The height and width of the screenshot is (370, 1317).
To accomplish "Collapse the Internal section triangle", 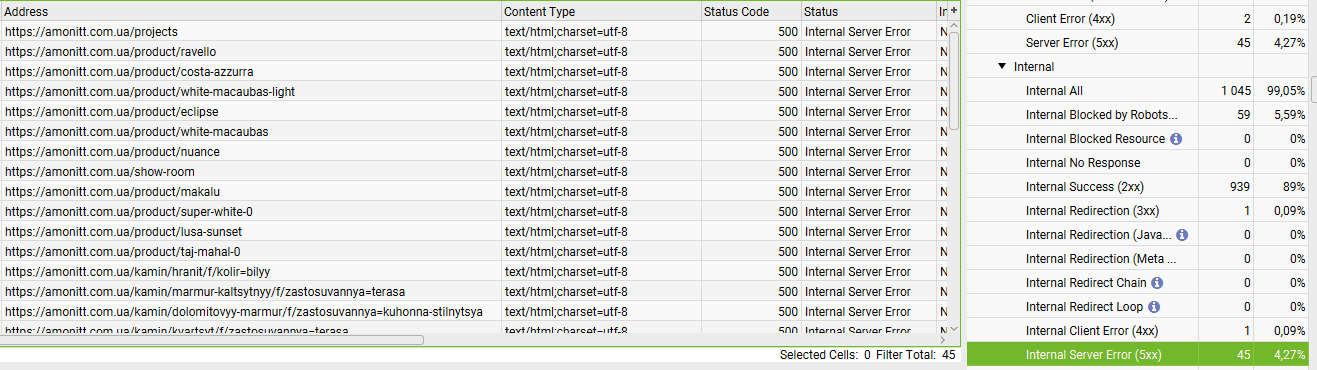I will (x=1001, y=67).
